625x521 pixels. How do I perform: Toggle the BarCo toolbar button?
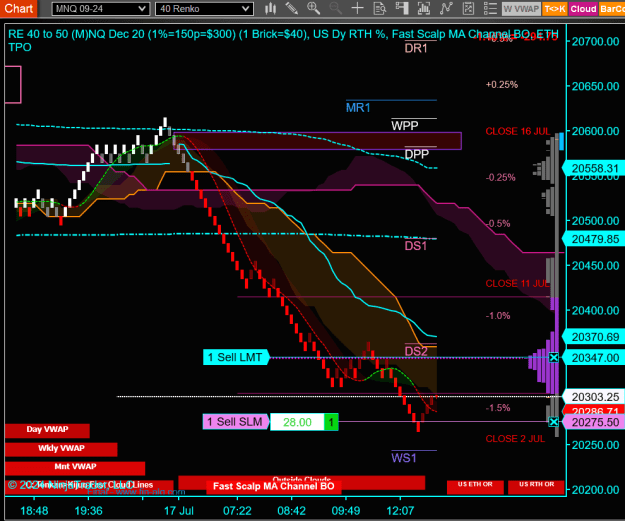[612, 9]
